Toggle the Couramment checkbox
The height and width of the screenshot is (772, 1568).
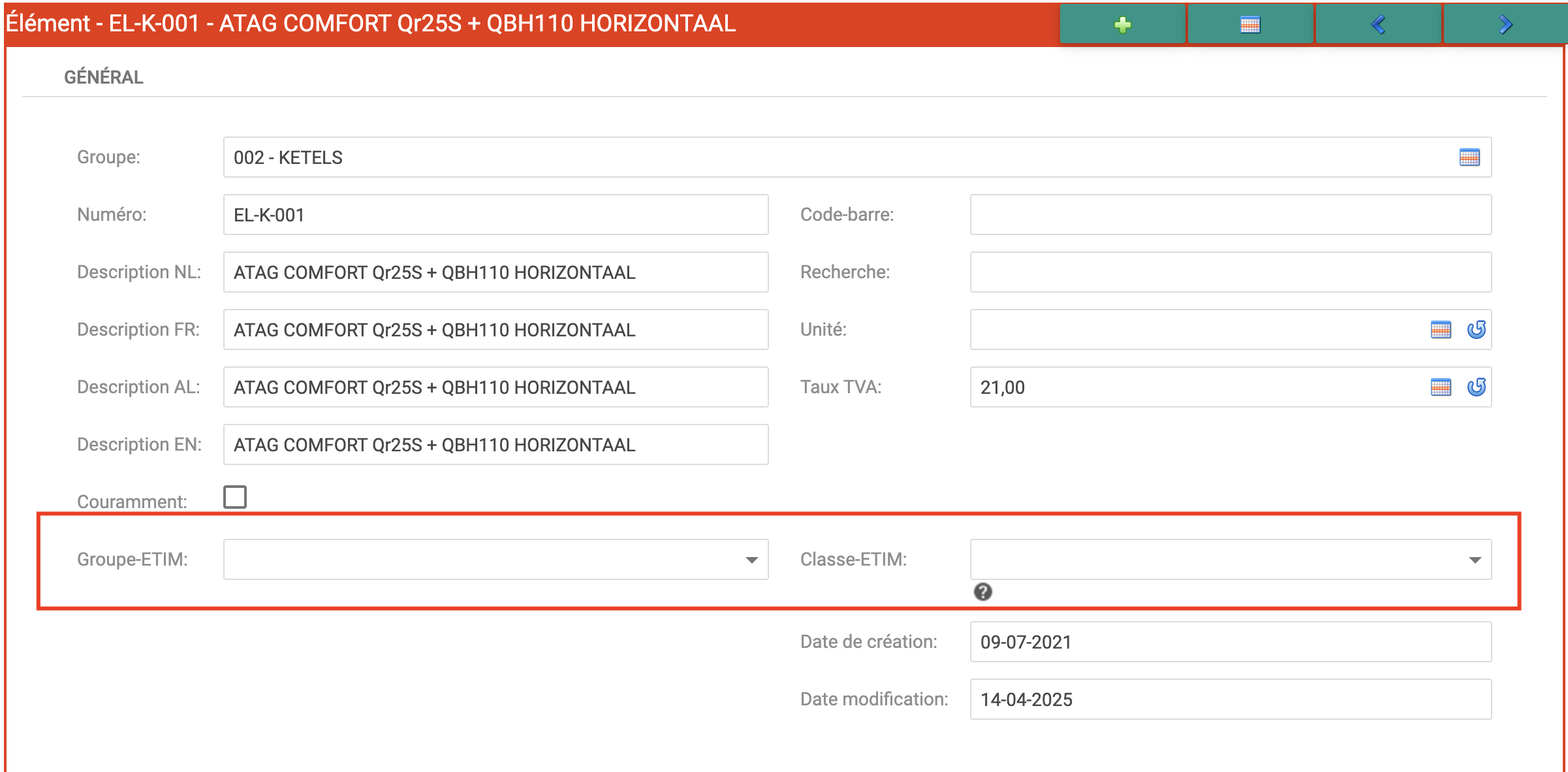click(x=235, y=497)
